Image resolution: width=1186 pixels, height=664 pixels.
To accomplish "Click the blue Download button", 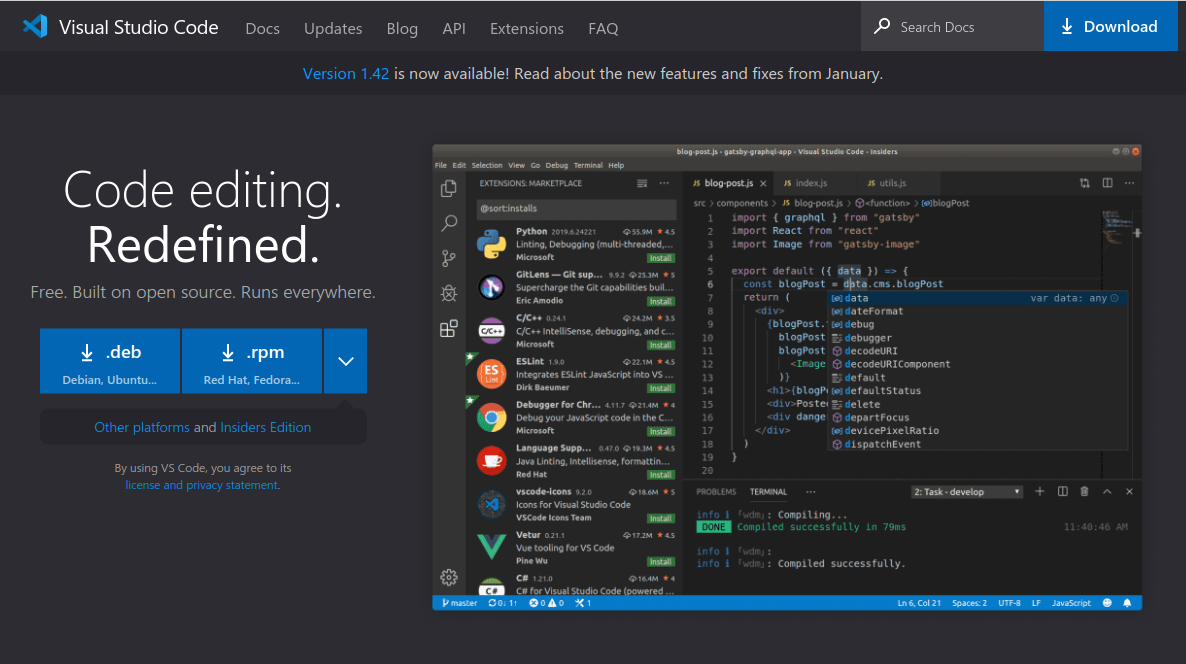I will (x=1110, y=26).
